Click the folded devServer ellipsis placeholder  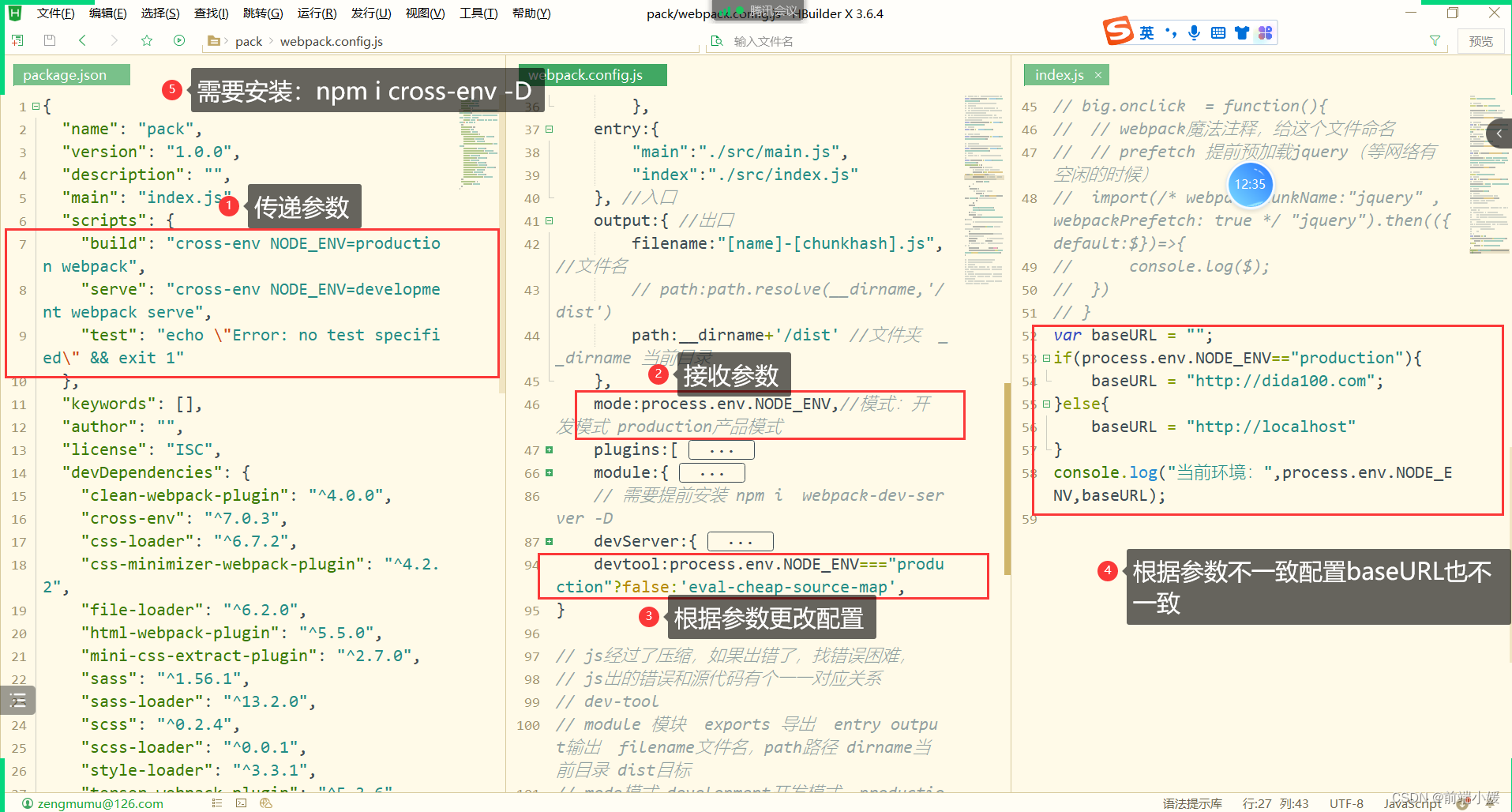(741, 542)
